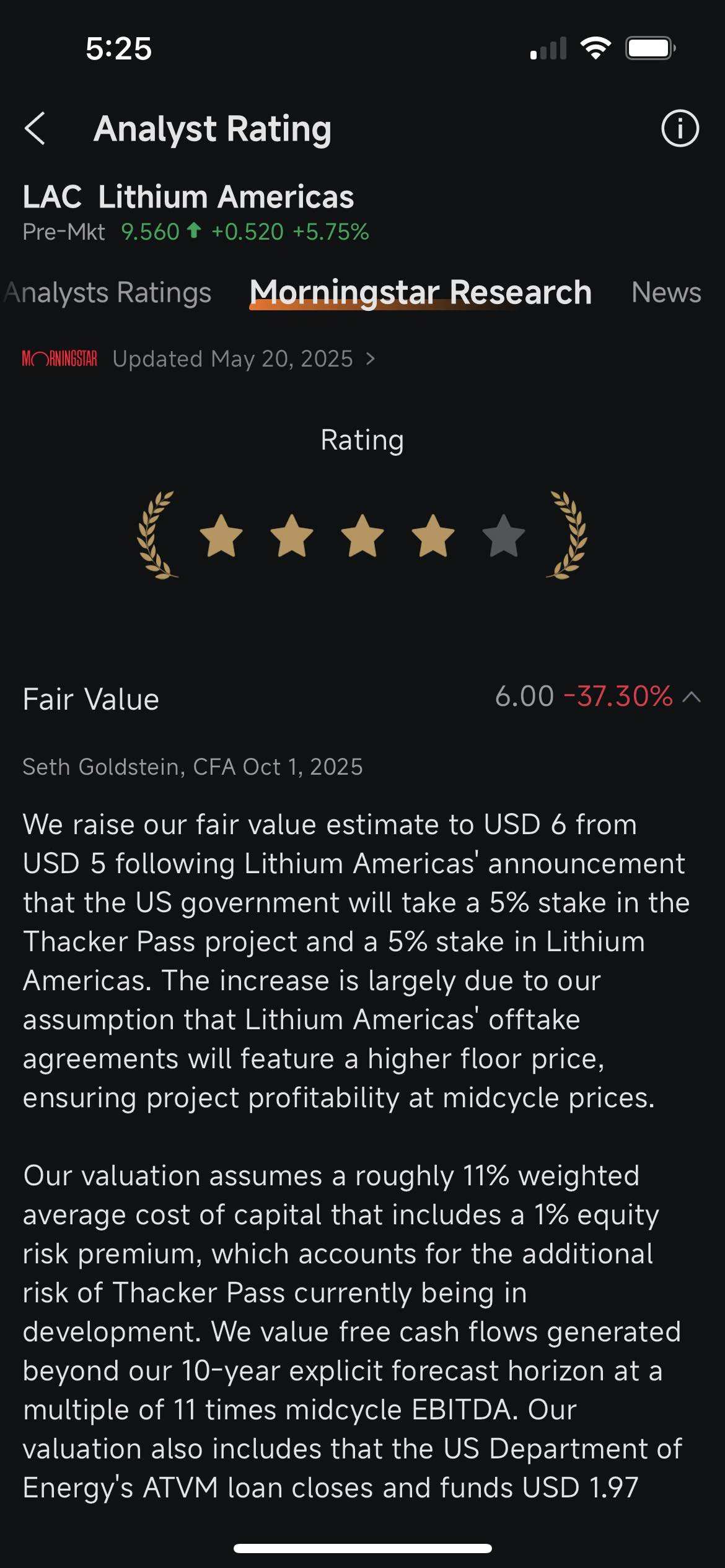Tap the right laurel wreath icon
725x1568 pixels.
(566, 535)
